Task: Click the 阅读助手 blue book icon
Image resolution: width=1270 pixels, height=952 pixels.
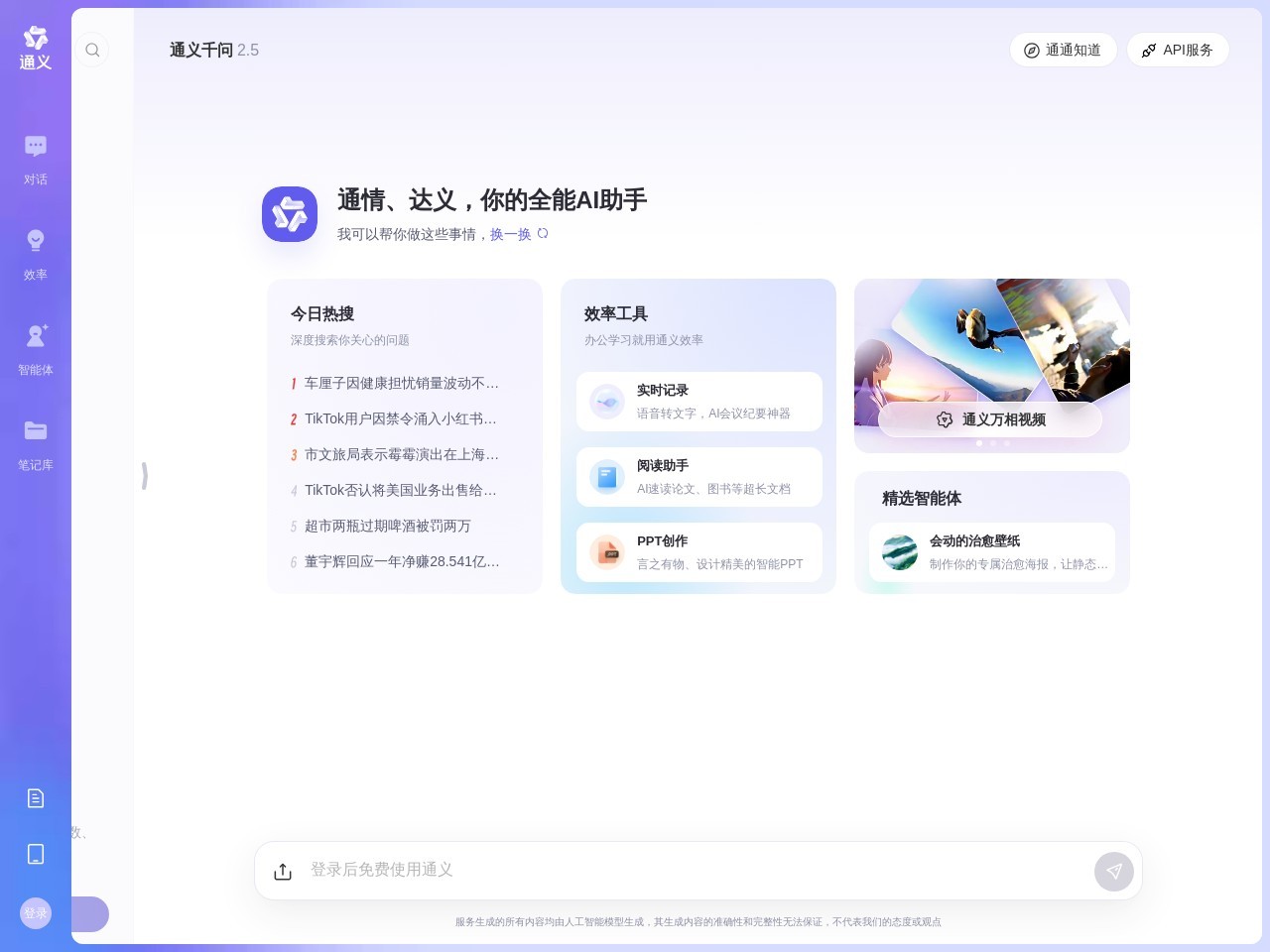Action: (x=607, y=477)
